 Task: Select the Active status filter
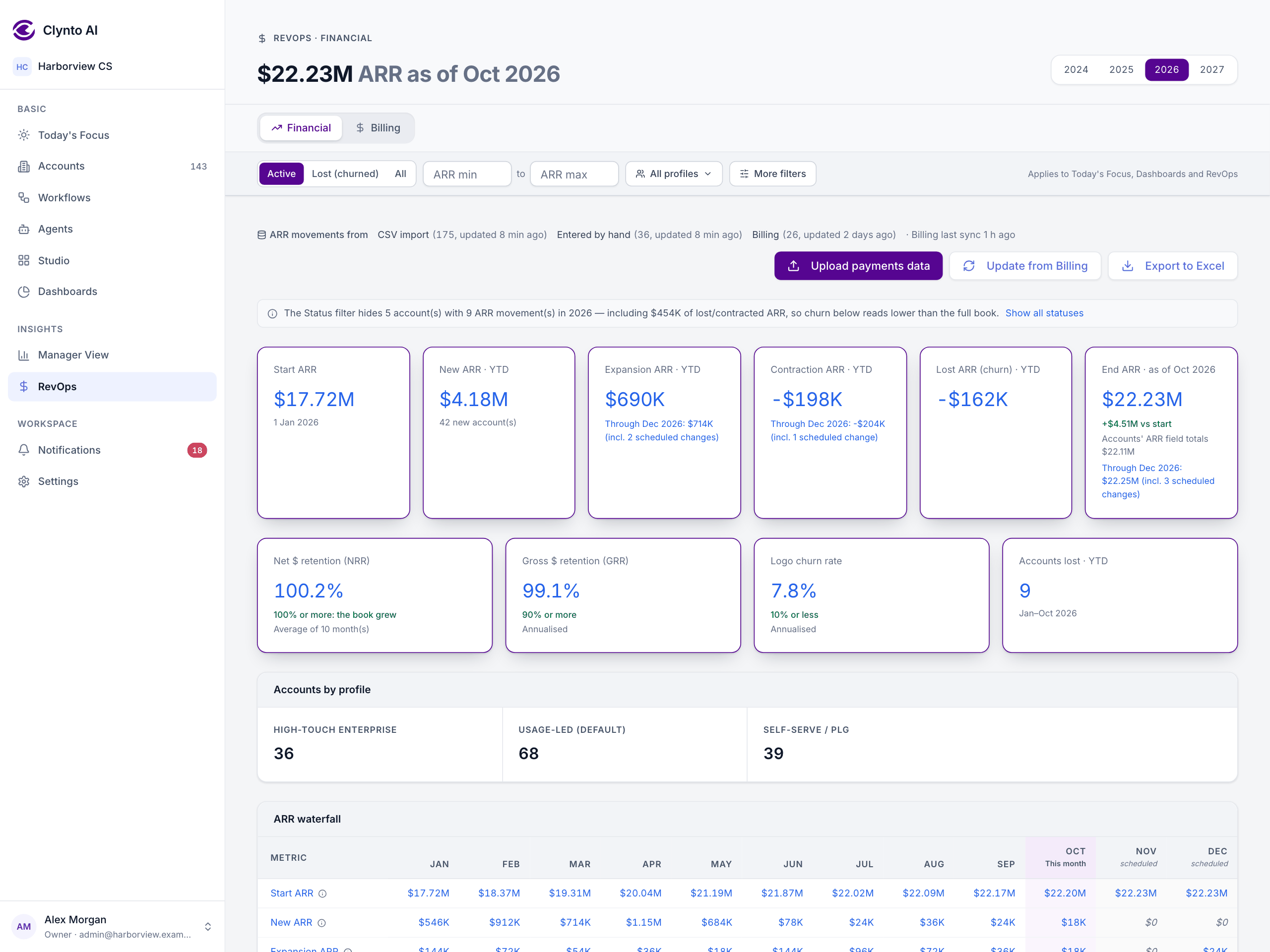[281, 174]
